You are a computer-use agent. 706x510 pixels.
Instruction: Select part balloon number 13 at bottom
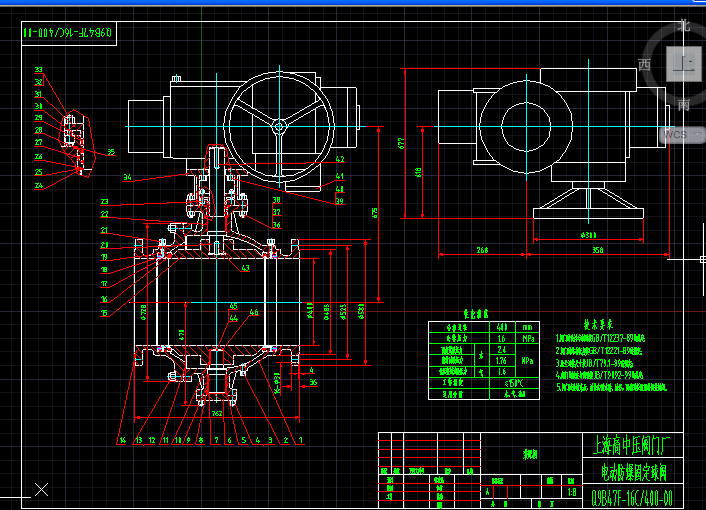pos(139,440)
